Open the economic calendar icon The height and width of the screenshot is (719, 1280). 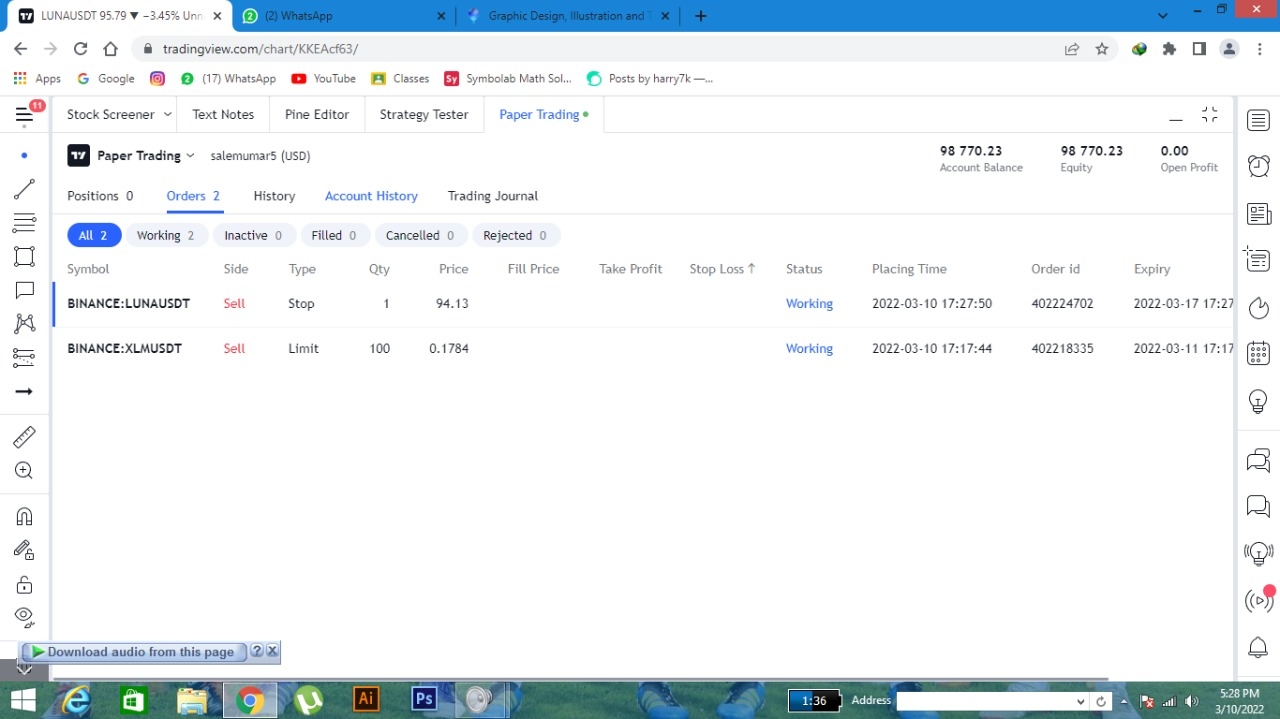pos(1258,353)
